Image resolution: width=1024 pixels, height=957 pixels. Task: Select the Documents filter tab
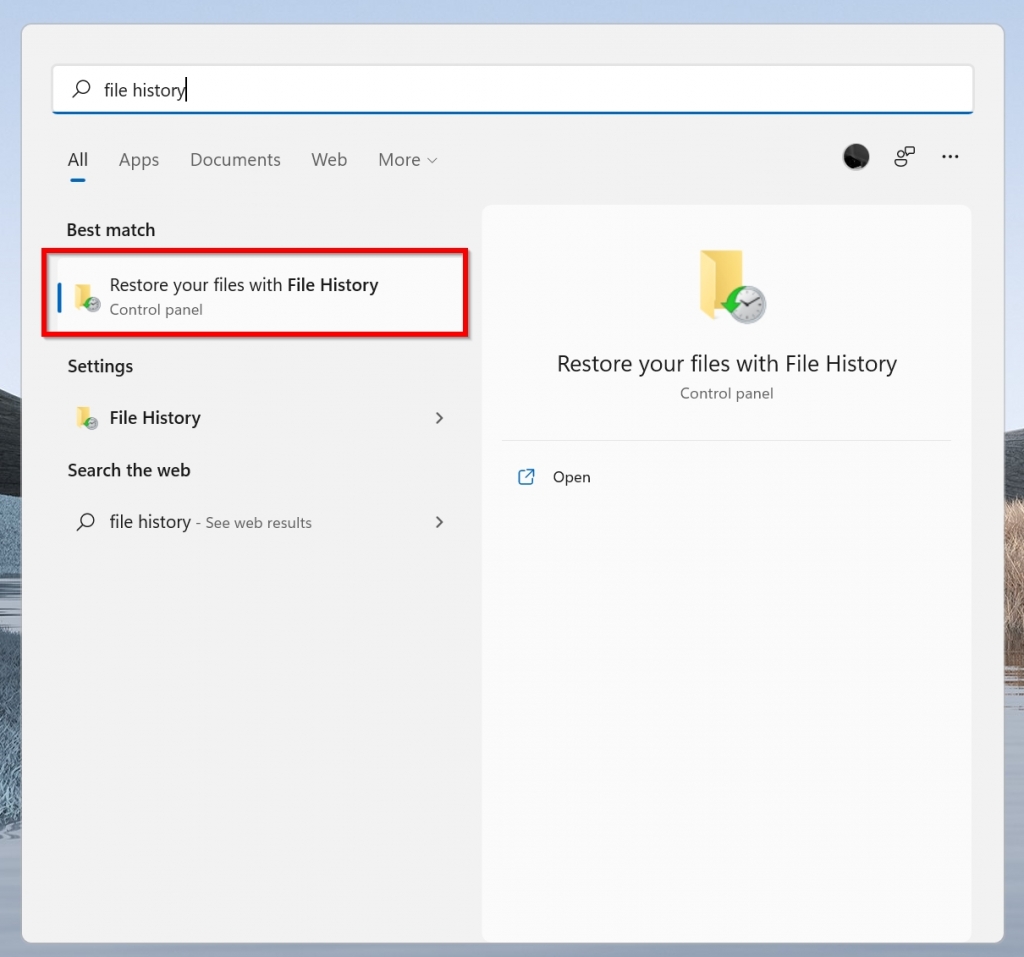pyautogui.click(x=235, y=160)
